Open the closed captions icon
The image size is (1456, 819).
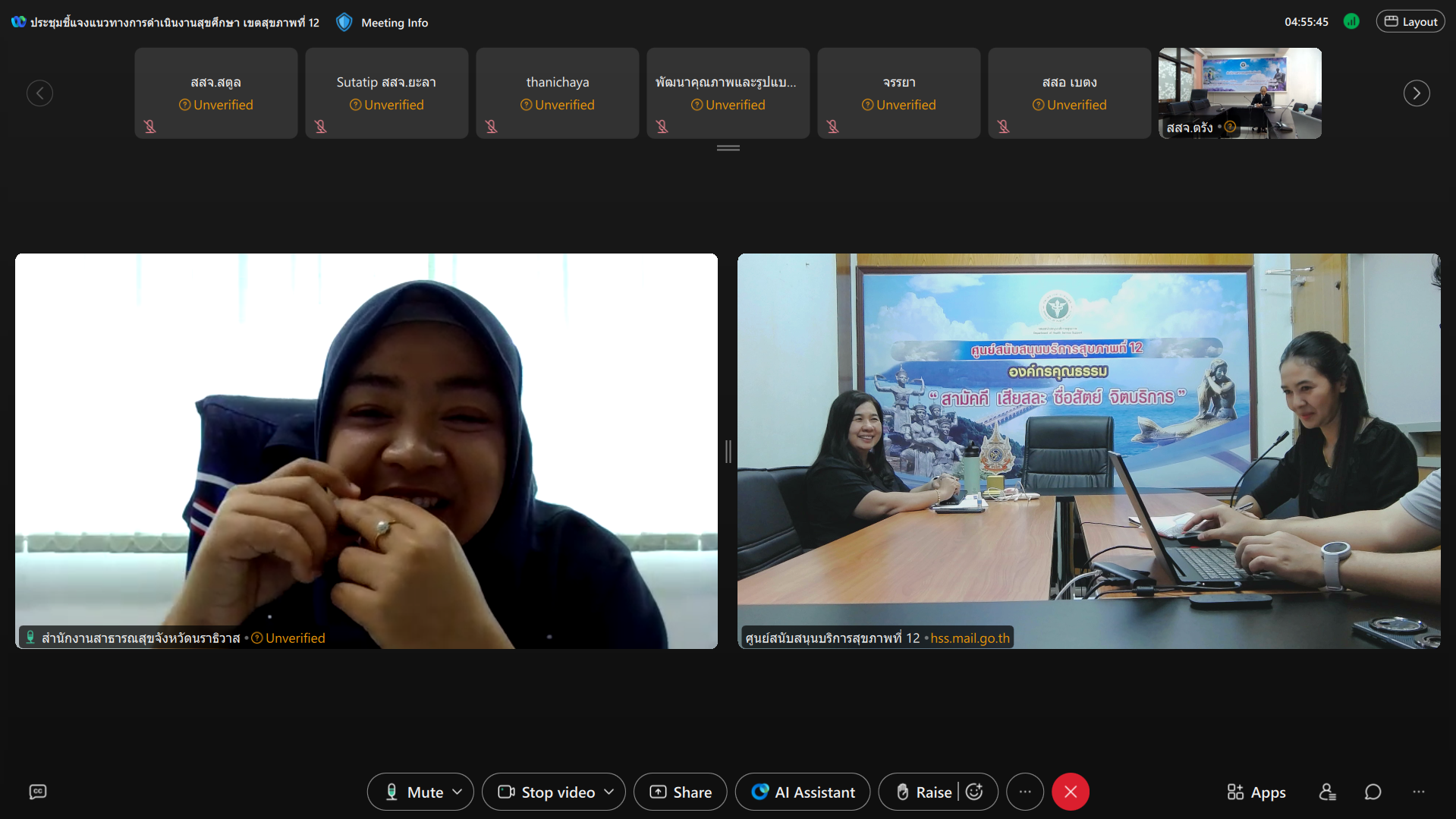click(x=38, y=792)
